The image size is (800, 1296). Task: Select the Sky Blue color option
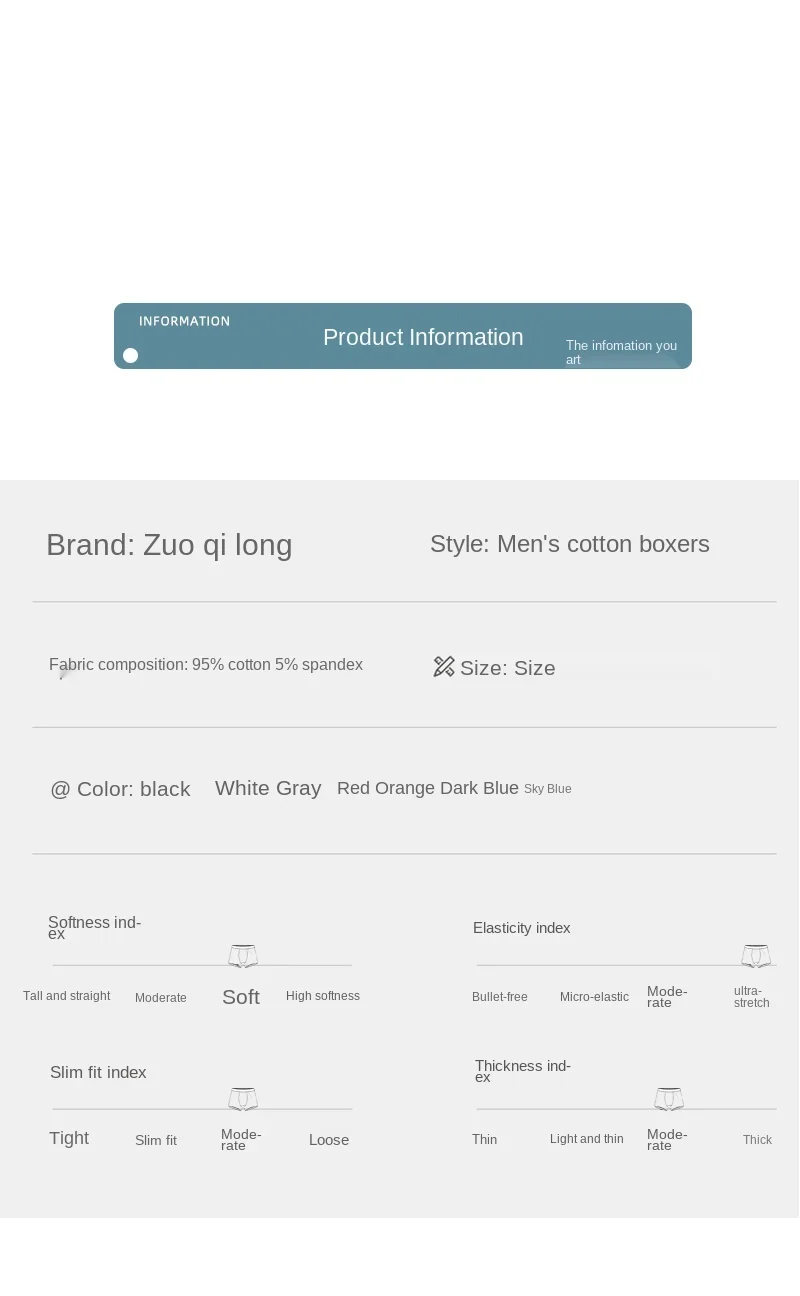point(548,789)
